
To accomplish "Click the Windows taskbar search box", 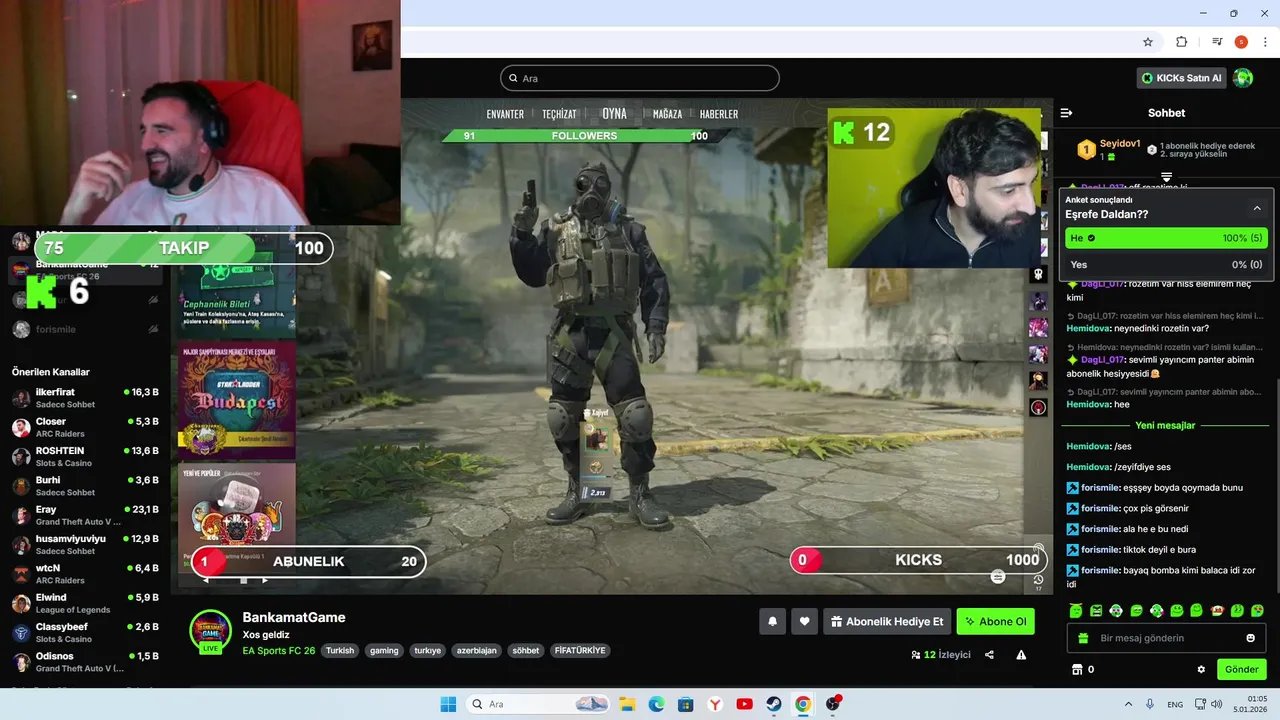I will click(539, 704).
